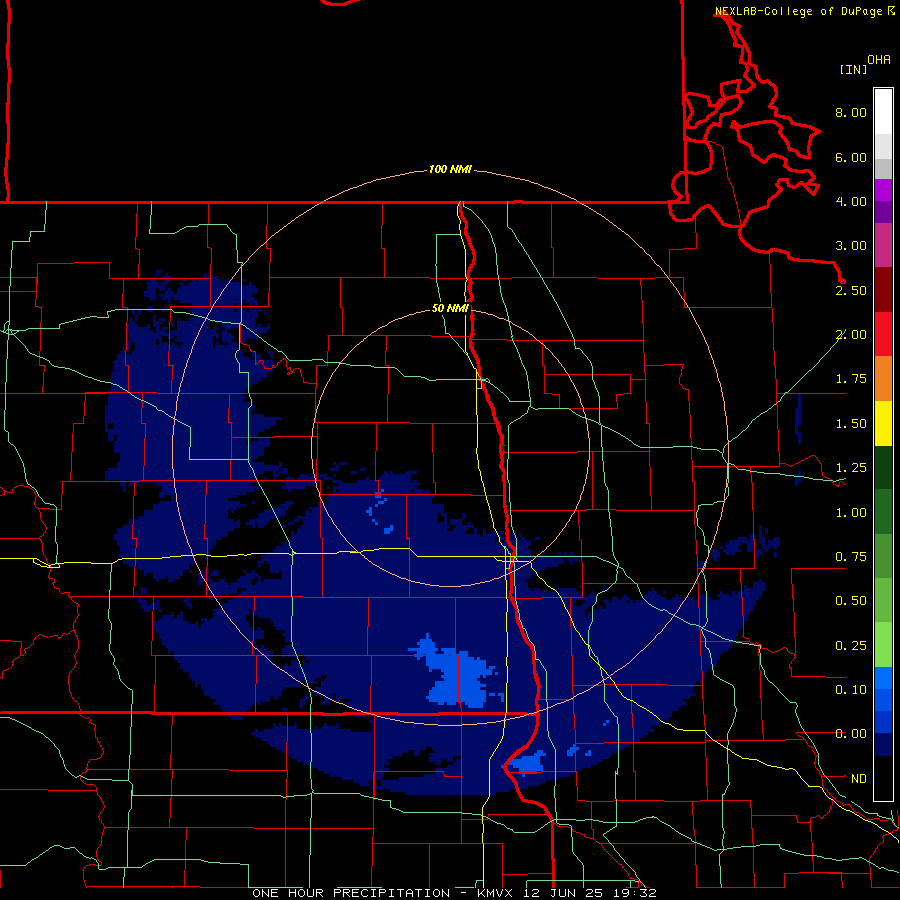Pick the white swatch in the color scale

883,111
